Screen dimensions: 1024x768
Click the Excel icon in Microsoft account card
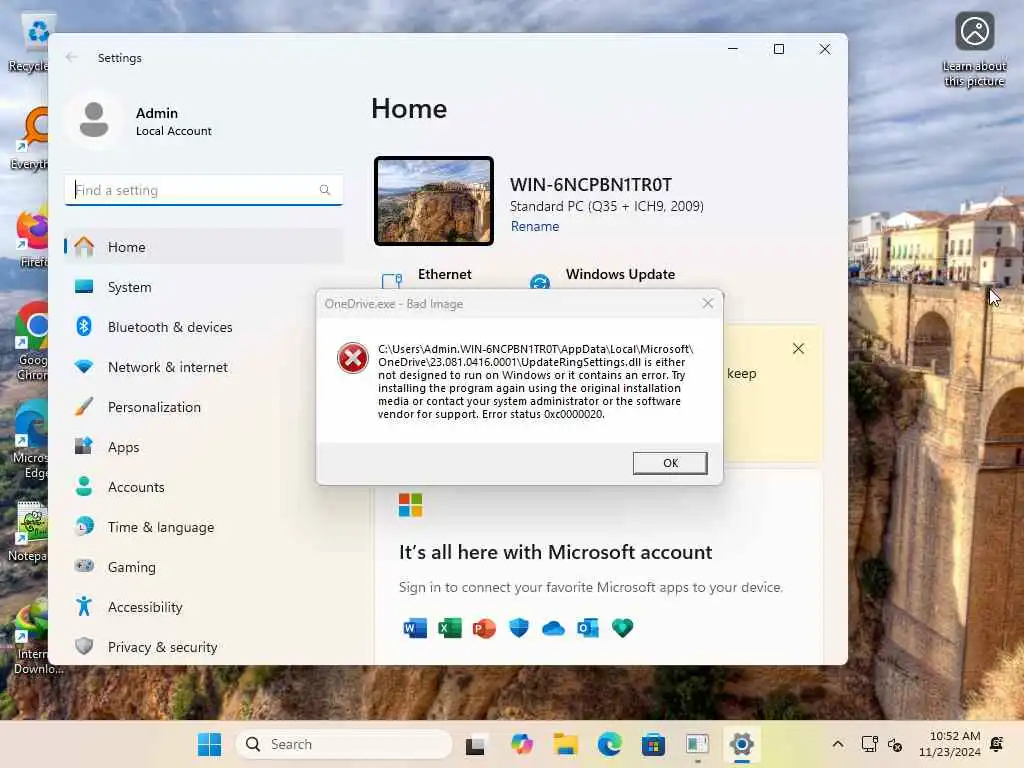point(449,628)
